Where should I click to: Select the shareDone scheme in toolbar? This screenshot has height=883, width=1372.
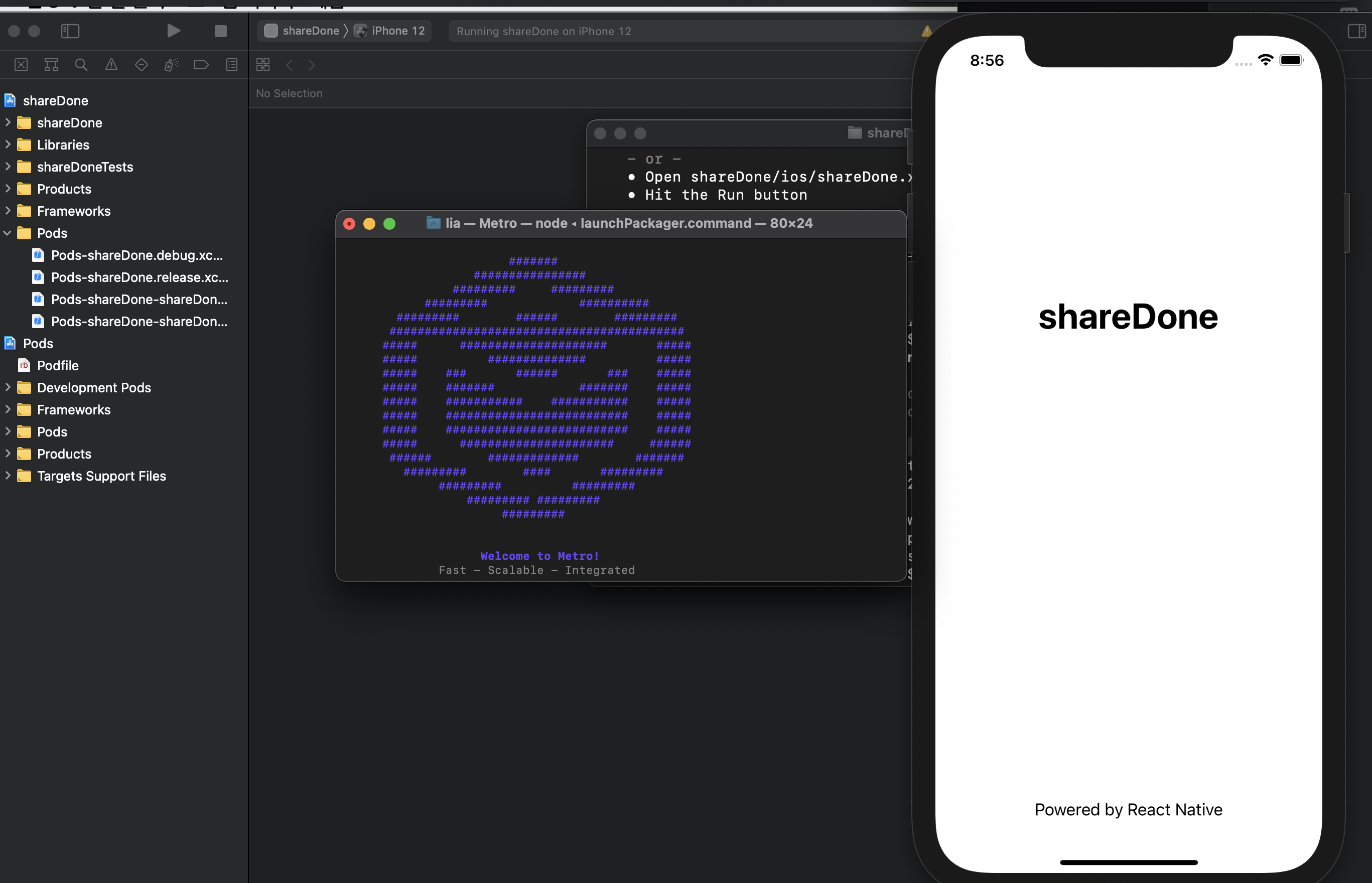310,31
